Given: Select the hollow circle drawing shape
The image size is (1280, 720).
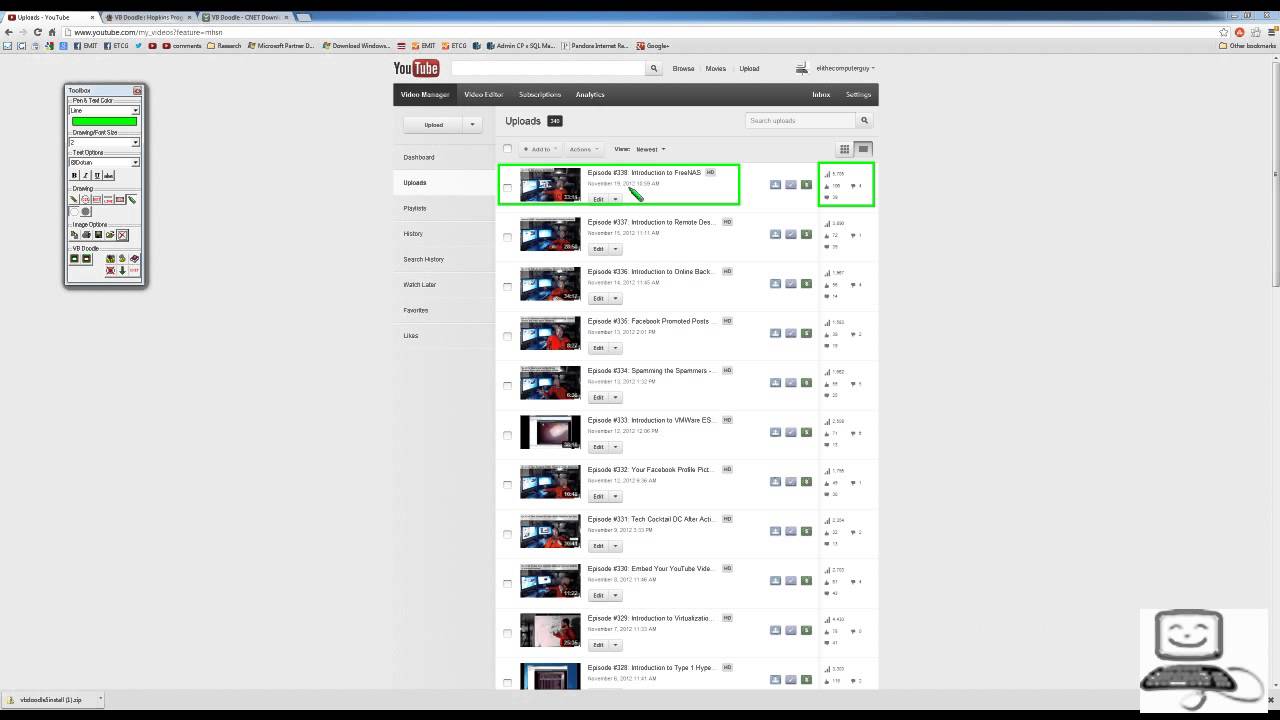Looking at the screenshot, I should tap(74, 211).
